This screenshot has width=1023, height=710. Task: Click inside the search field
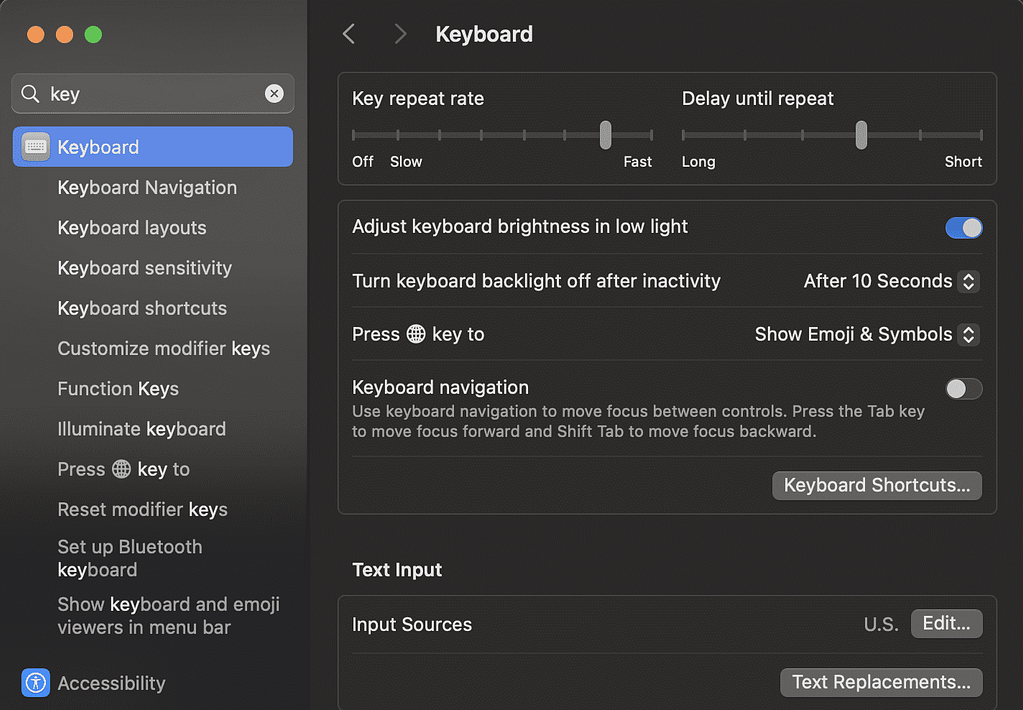coord(150,94)
